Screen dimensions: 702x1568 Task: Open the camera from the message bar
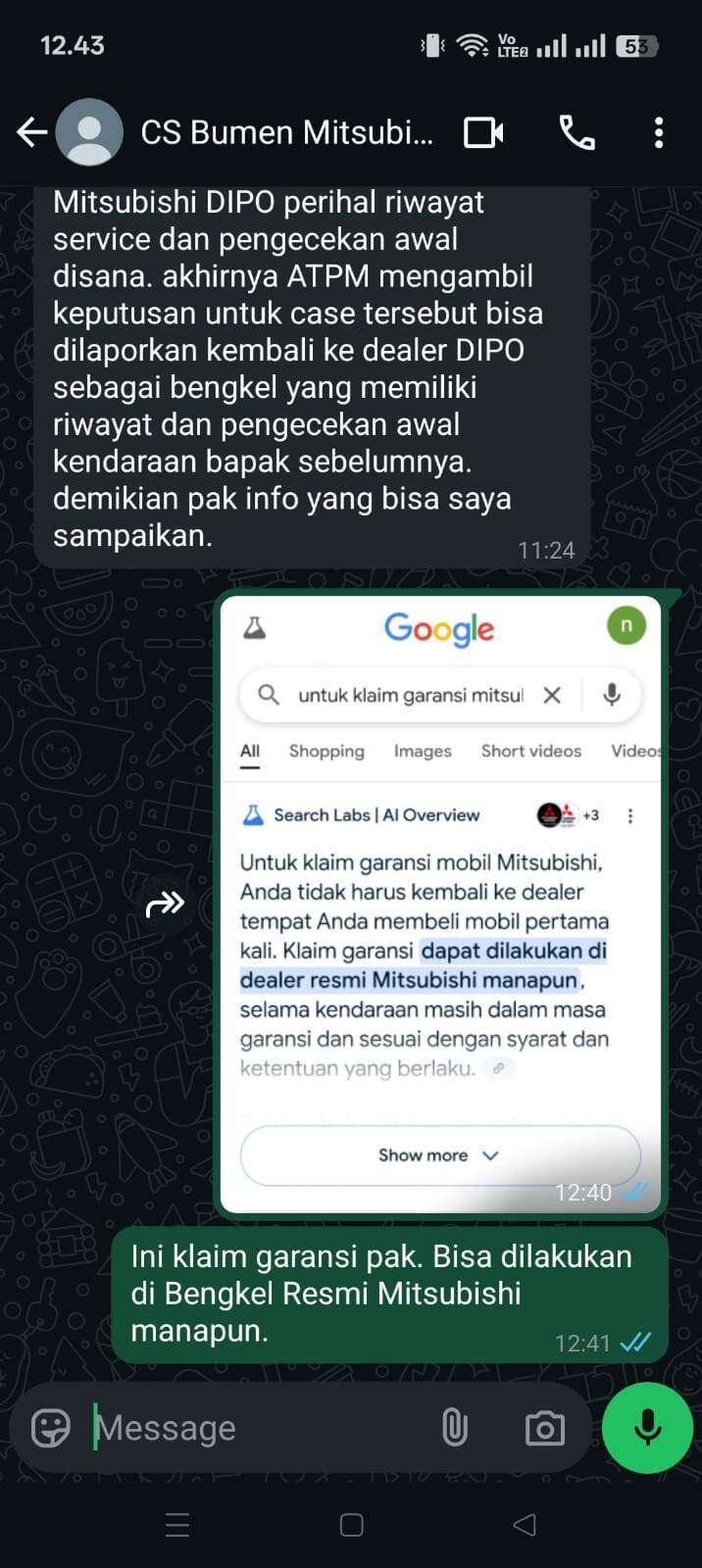click(x=545, y=1429)
